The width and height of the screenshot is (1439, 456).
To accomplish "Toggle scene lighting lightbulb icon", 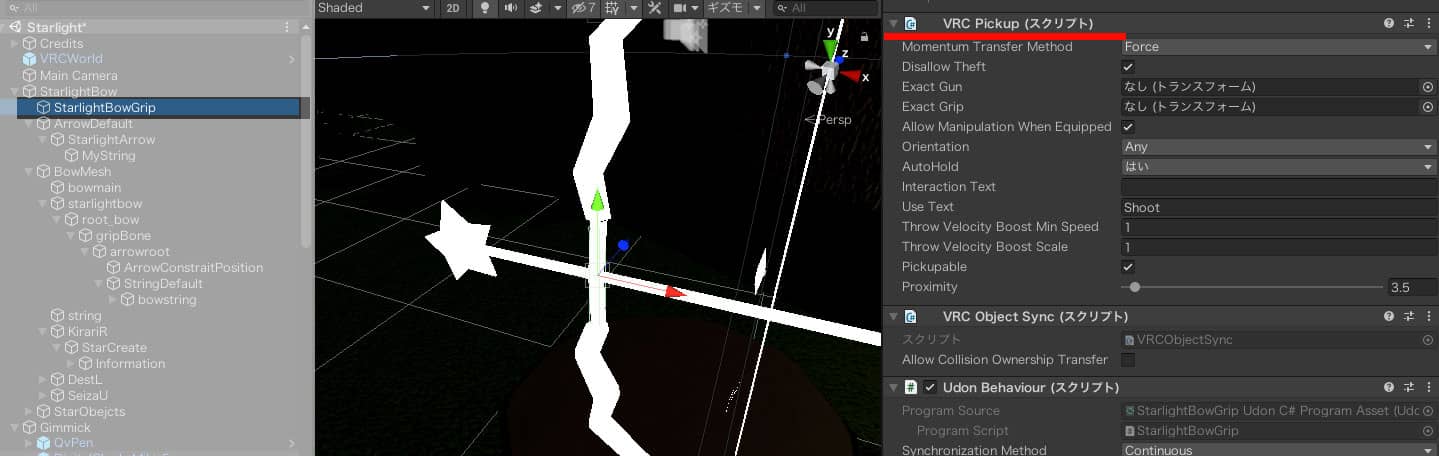I will tap(486, 8).
